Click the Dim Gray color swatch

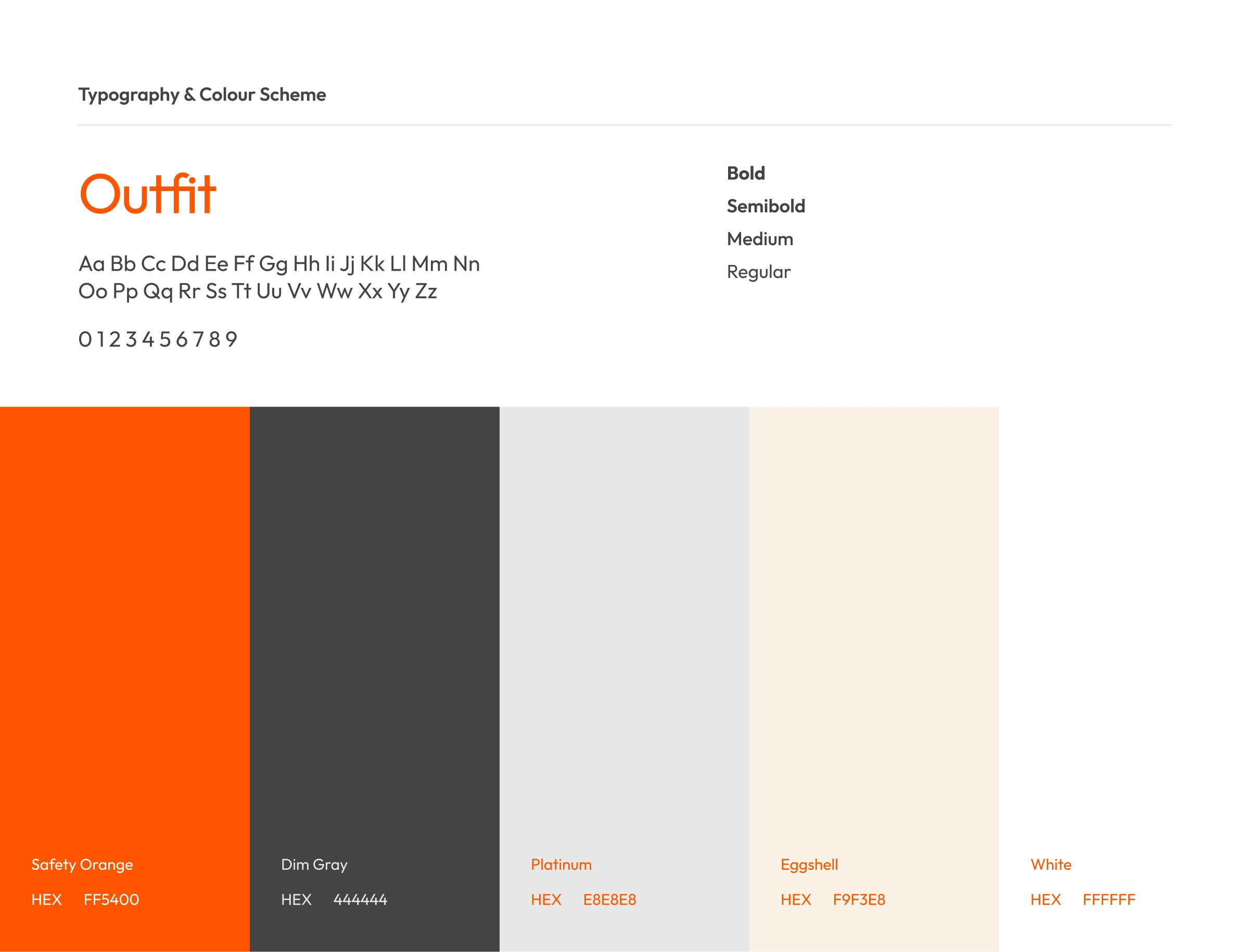coord(374,624)
